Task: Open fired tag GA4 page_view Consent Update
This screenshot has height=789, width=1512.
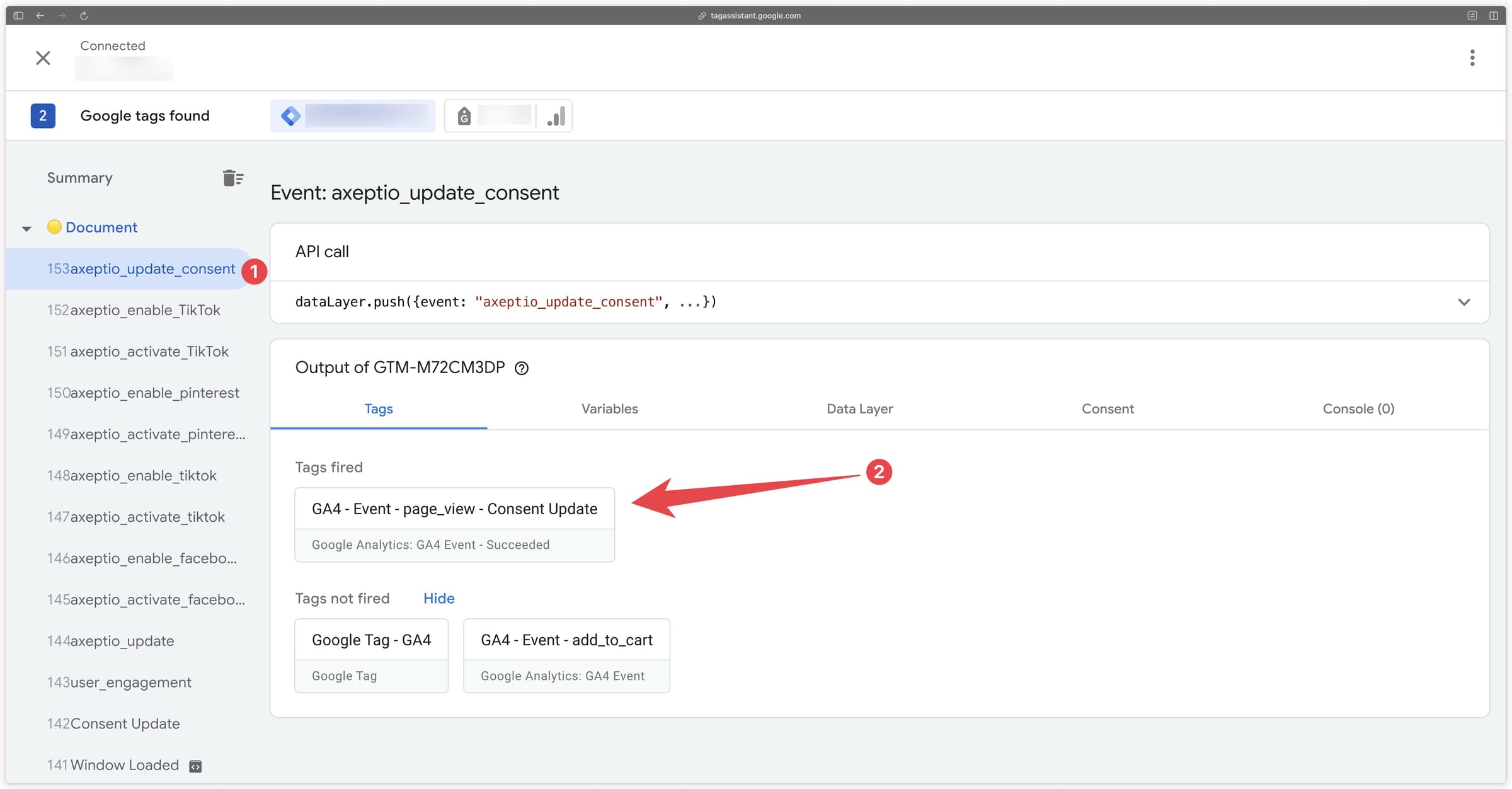Action: tap(454, 524)
